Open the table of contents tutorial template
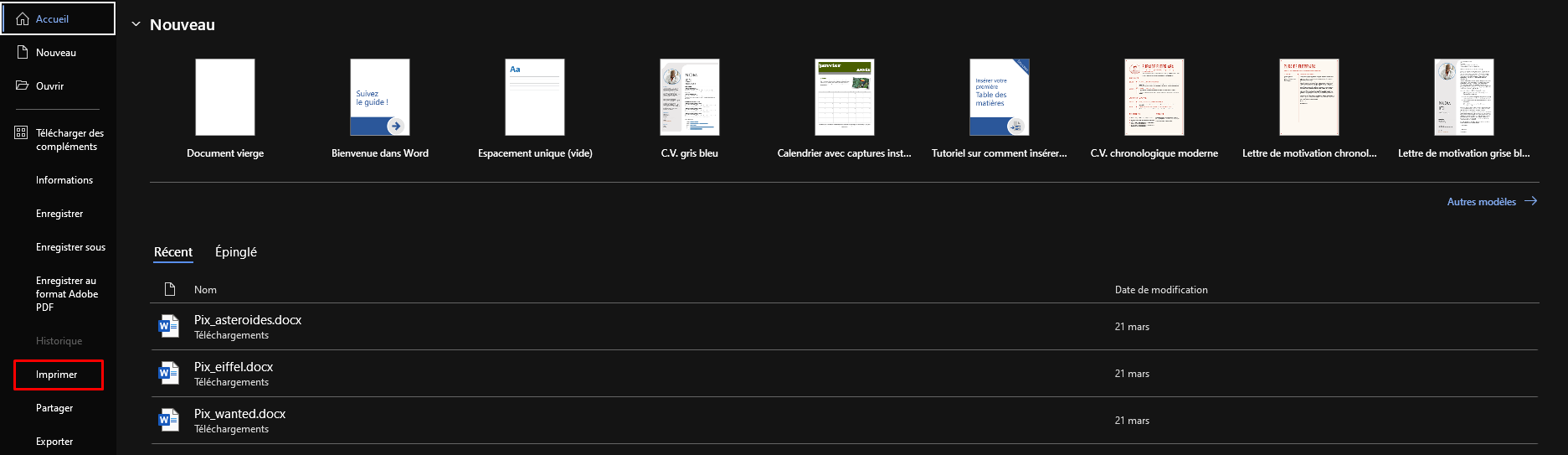 click(1000, 108)
